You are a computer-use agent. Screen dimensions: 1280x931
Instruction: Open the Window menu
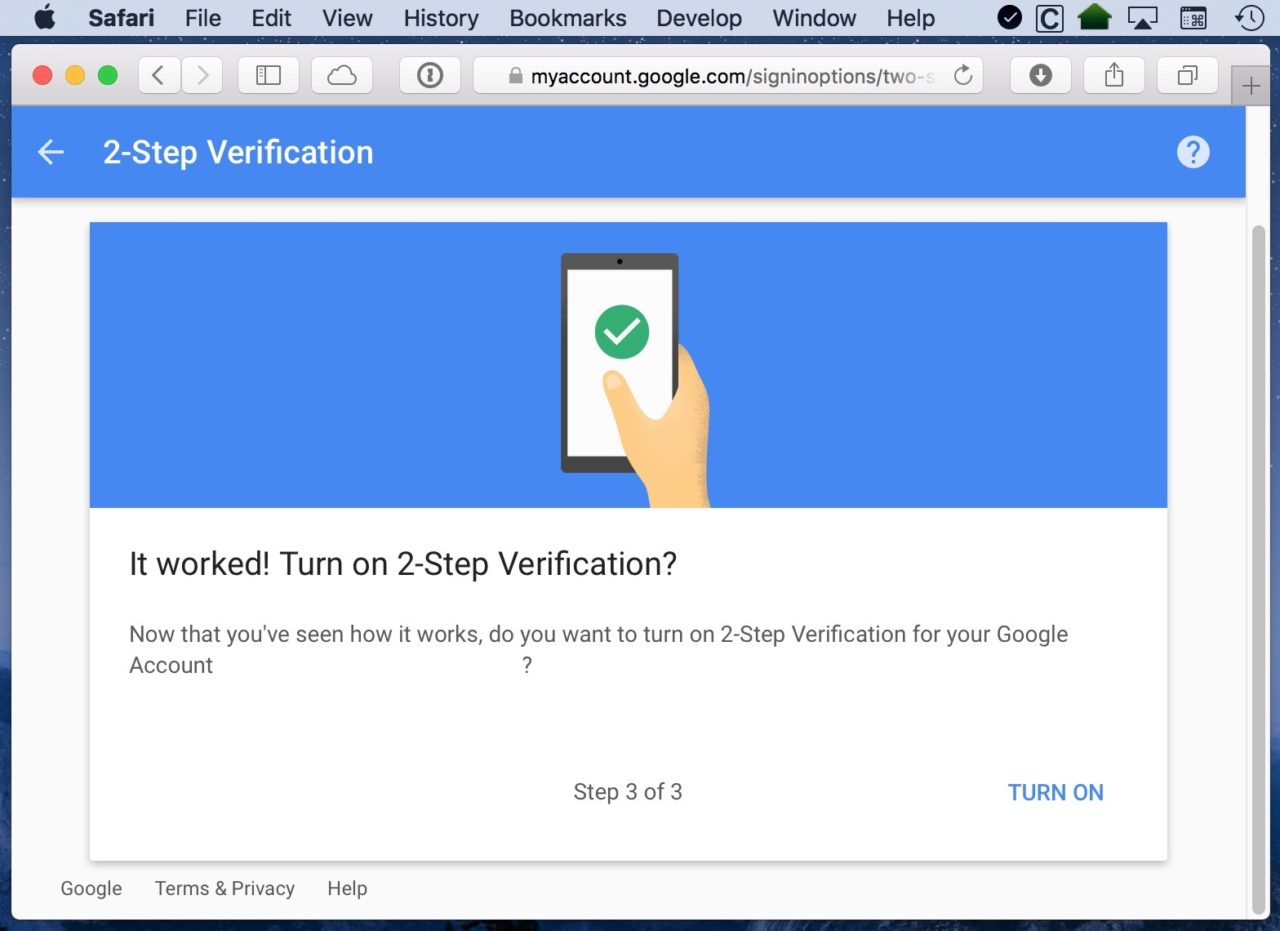[x=814, y=18]
